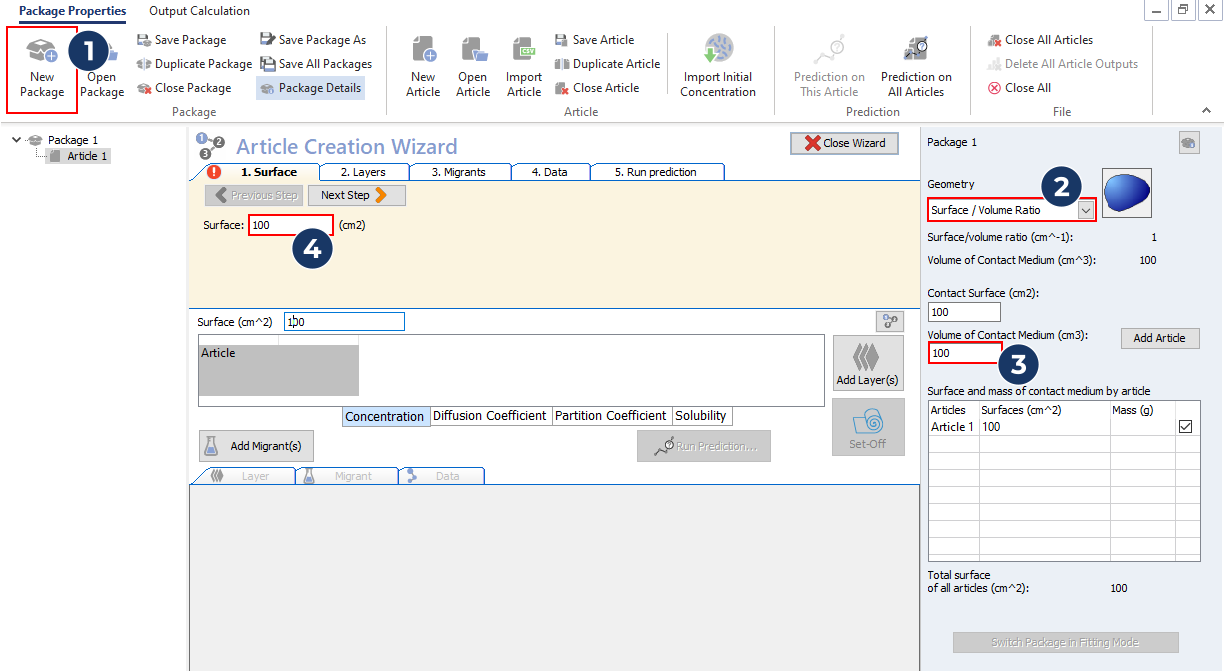The height and width of the screenshot is (671, 1225).
Task: Open the 2. Layers wizard tab
Action: 364,172
